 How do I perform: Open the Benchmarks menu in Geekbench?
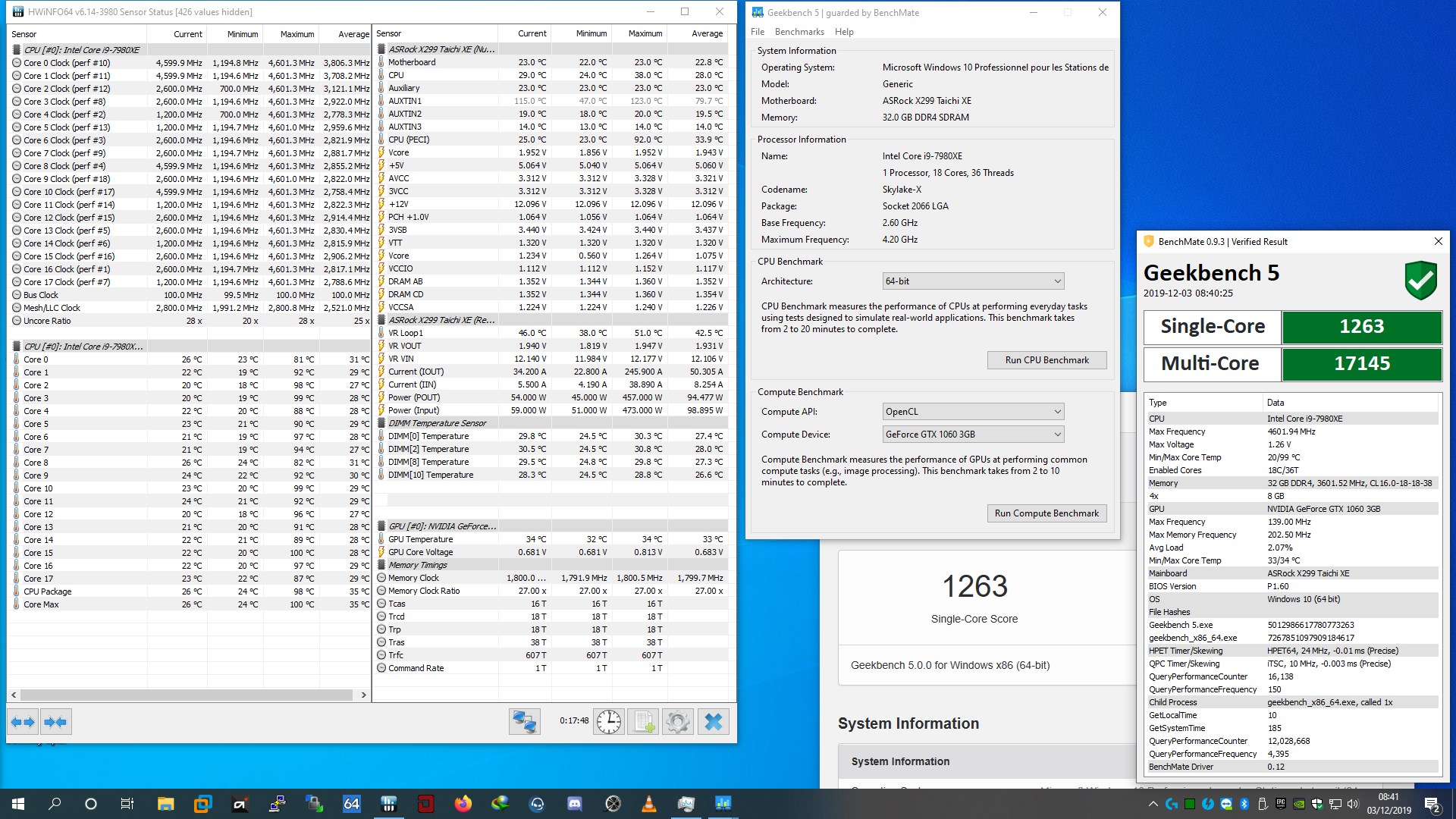pyautogui.click(x=799, y=32)
